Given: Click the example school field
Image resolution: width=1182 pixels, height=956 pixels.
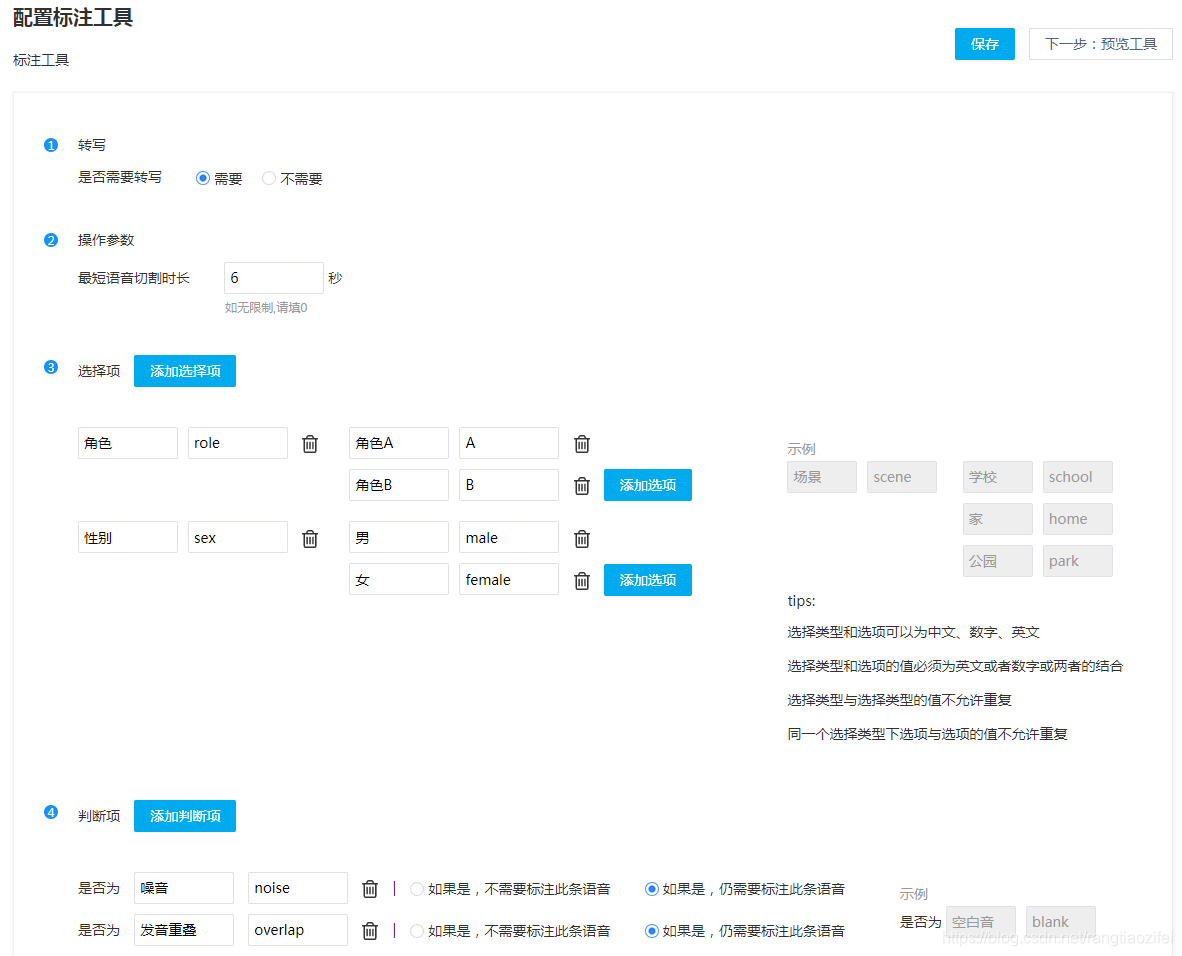Looking at the screenshot, I should [1077, 477].
